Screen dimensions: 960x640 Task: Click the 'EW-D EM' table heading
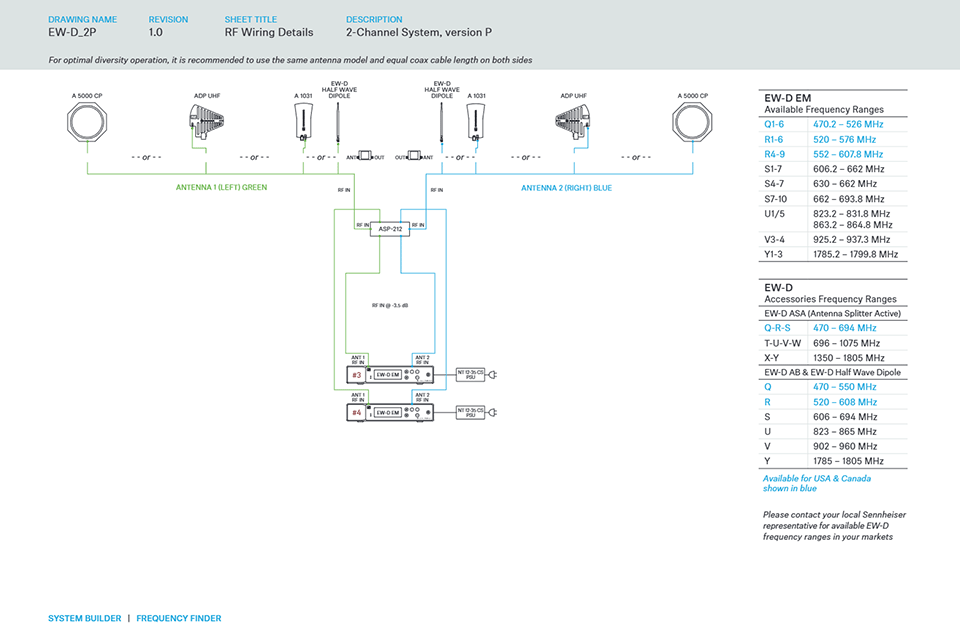point(787,98)
